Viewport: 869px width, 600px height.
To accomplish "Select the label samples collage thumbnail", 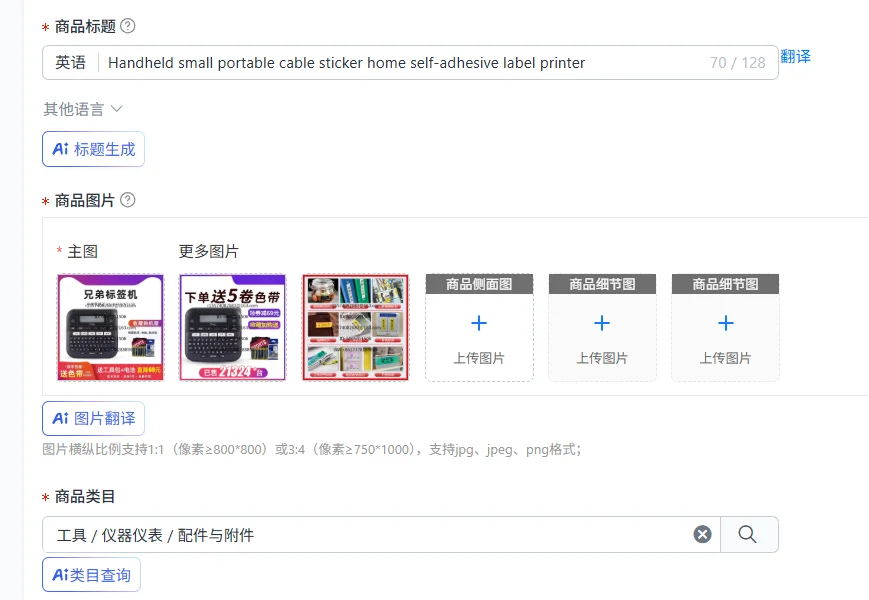I will [x=356, y=327].
